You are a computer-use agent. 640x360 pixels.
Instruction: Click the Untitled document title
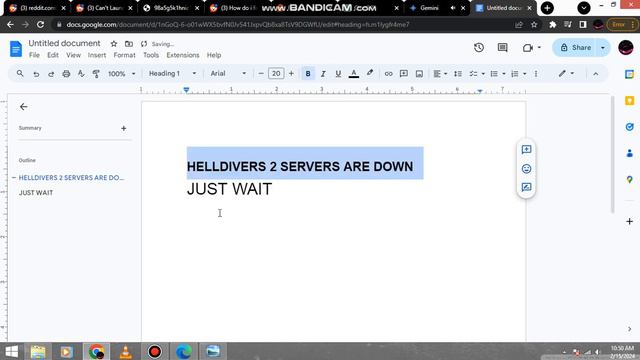[64, 43]
